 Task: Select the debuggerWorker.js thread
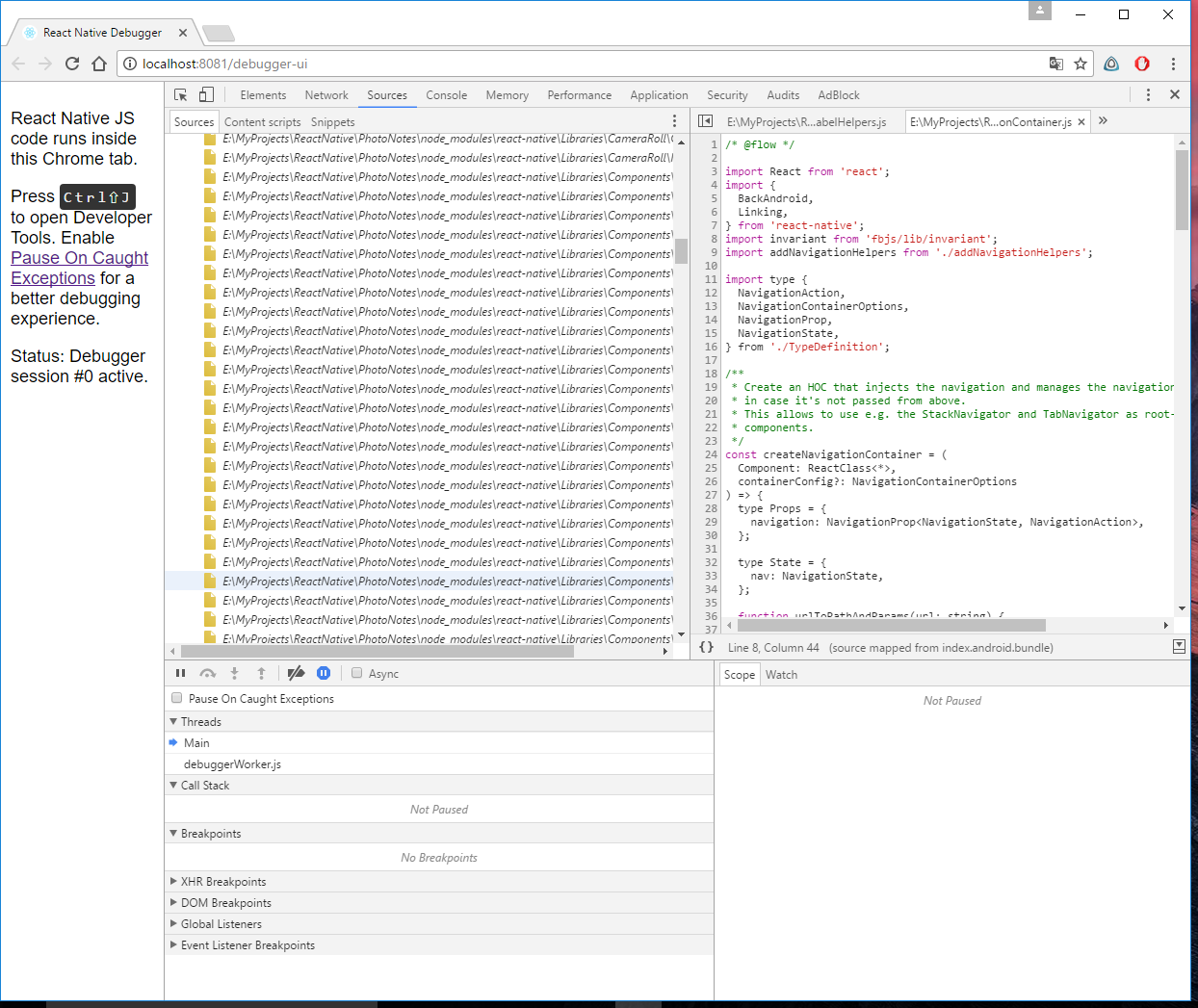pos(232,764)
